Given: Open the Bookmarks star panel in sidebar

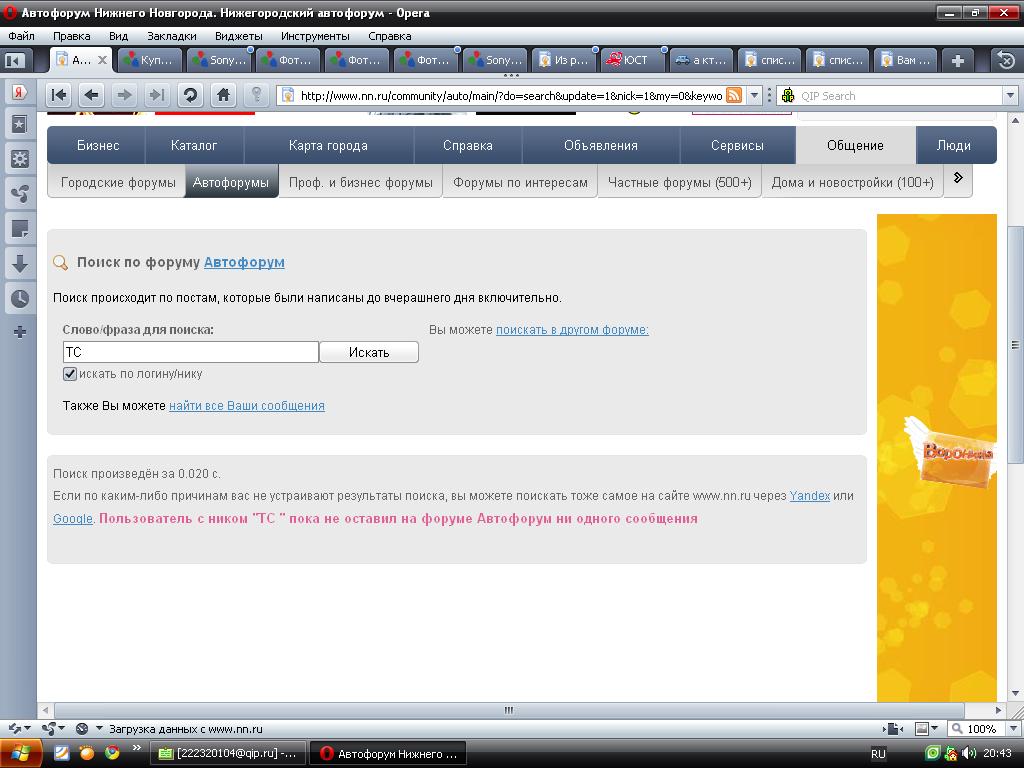Looking at the screenshot, I should tap(20, 124).
